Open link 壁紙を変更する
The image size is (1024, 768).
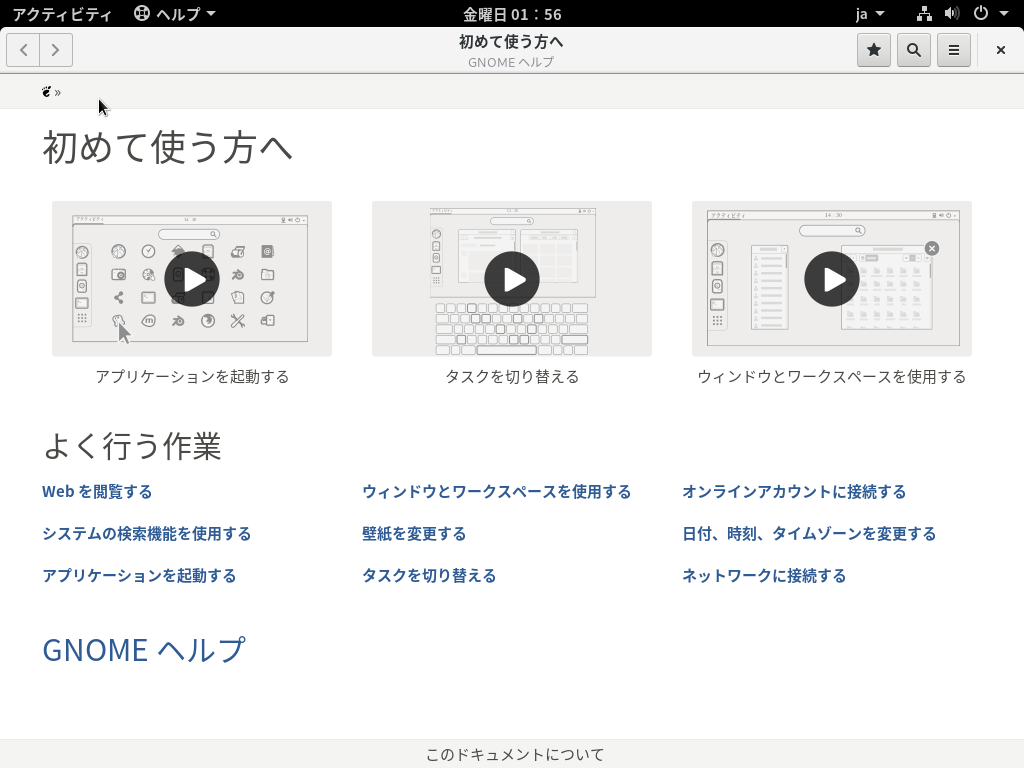415,534
